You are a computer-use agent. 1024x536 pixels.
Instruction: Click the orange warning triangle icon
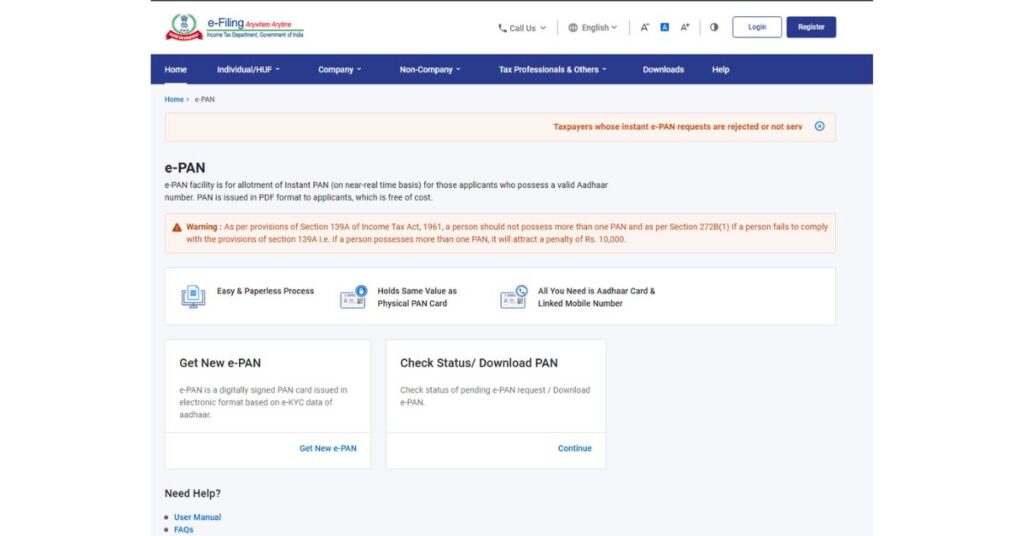point(176,227)
